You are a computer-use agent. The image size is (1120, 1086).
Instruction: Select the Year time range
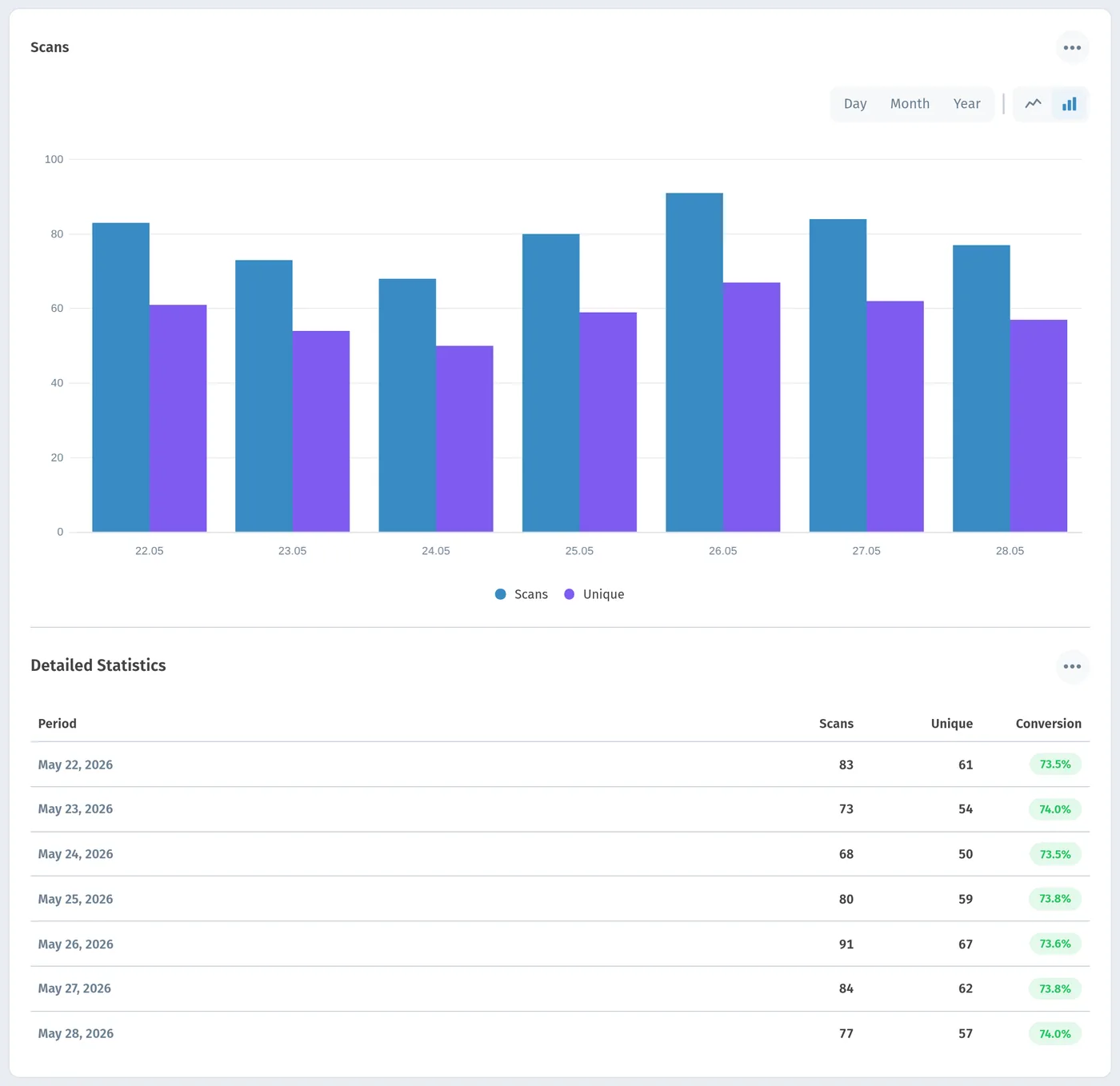pyautogui.click(x=966, y=104)
